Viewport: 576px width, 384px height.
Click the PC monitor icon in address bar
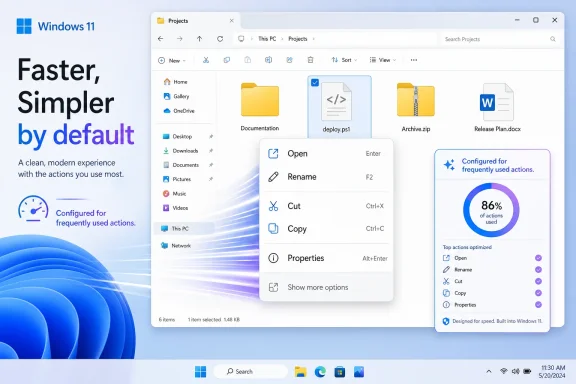(241, 39)
